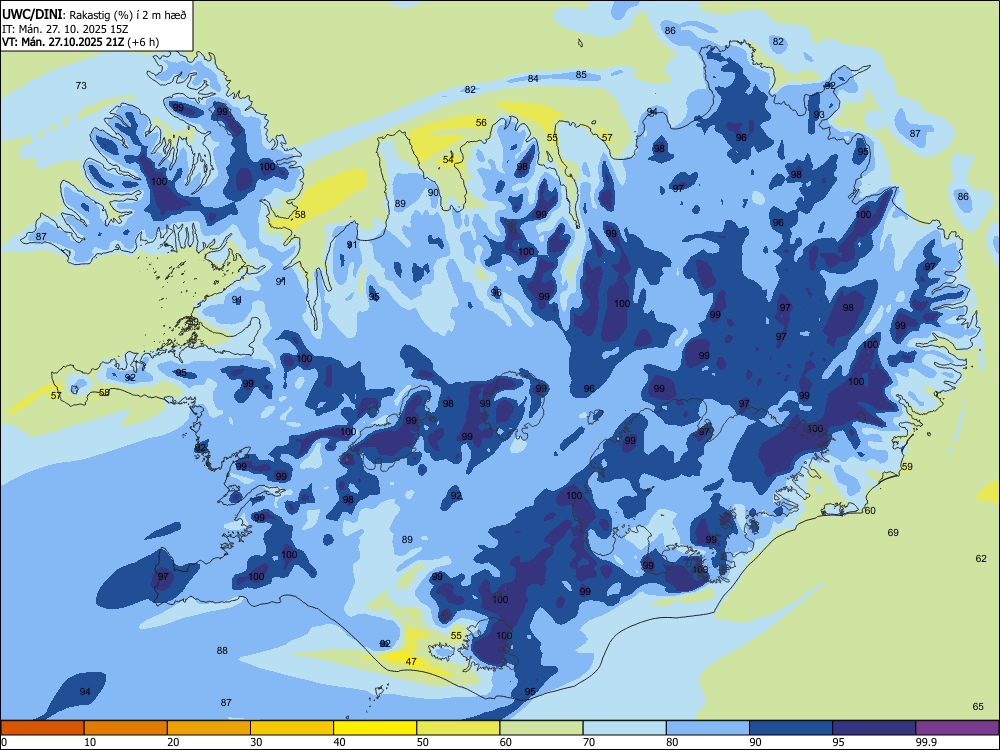Screen dimensions: 1000x750
Task: Select the '69' humidity value
Action: 893,532
